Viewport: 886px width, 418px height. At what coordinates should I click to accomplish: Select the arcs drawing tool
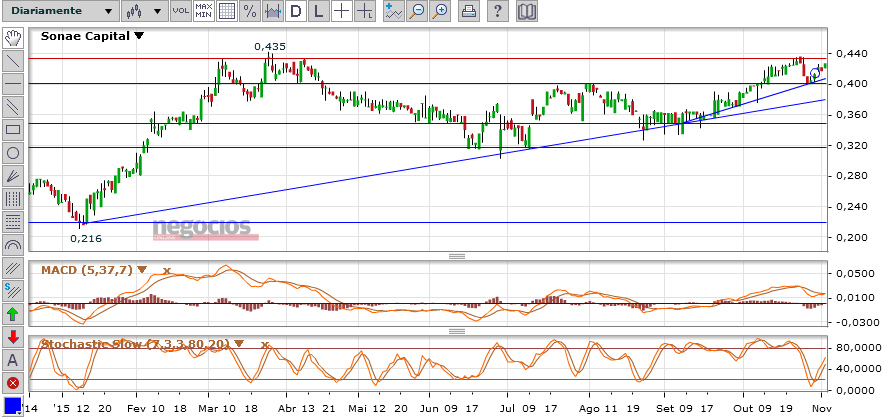(x=12, y=245)
